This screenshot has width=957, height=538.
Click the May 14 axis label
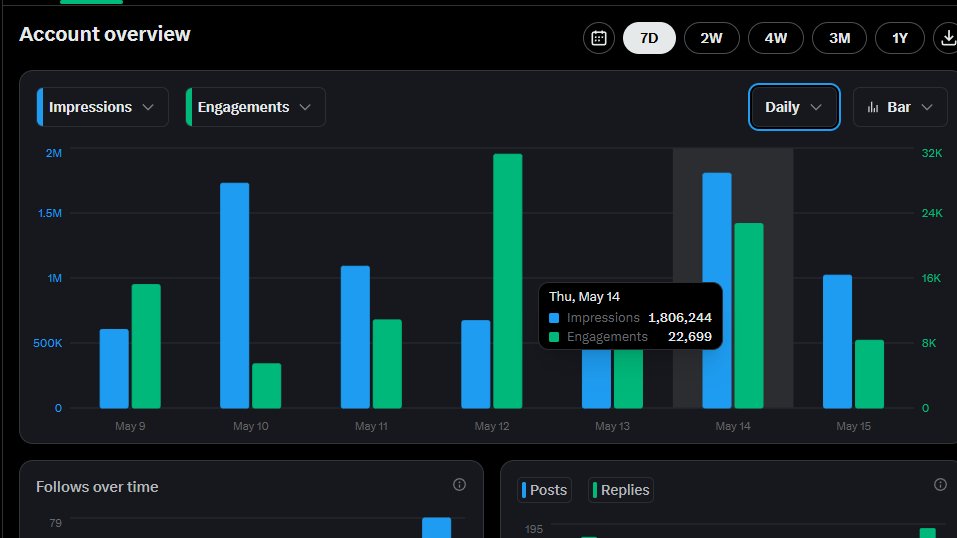click(733, 426)
